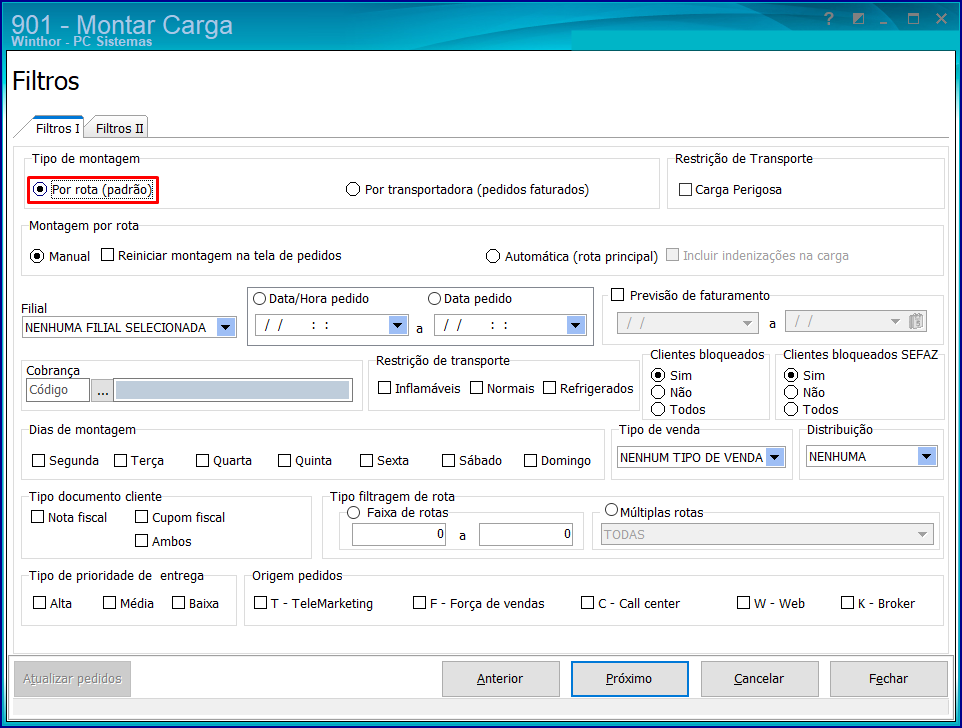
Task: Click the Cobrança Código input field
Action: point(58,390)
